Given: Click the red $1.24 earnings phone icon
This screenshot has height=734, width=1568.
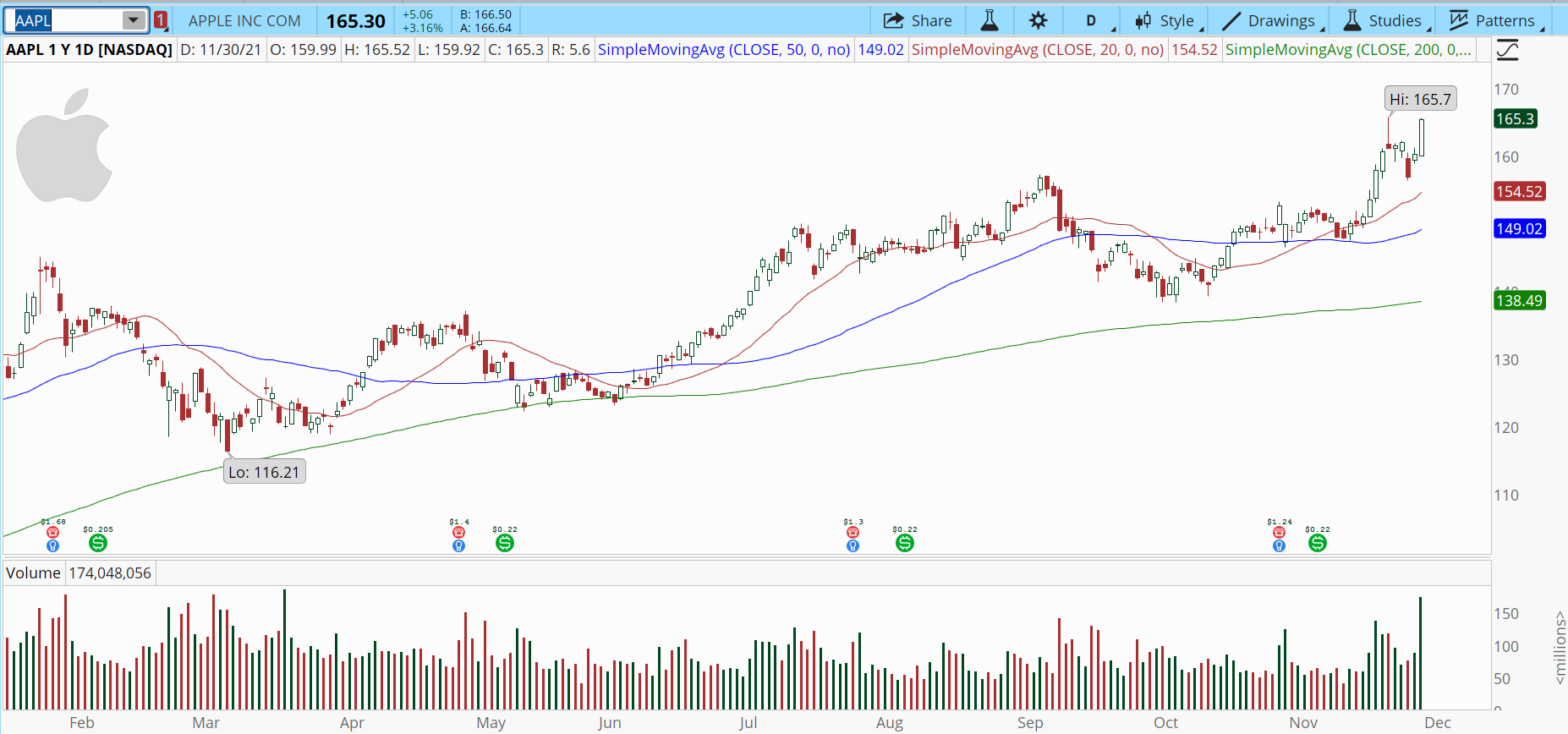Looking at the screenshot, I should 1279,533.
